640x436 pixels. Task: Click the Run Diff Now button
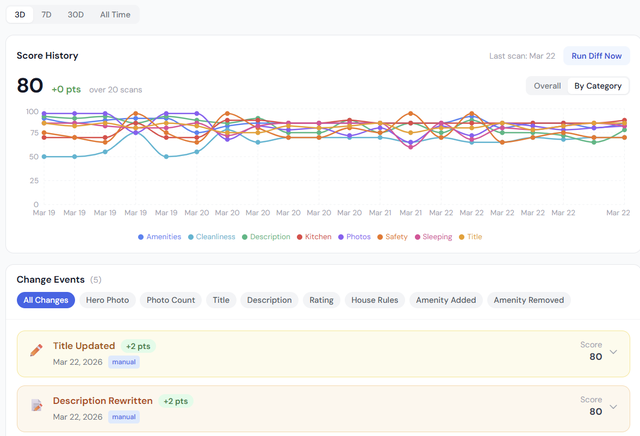[x=596, y=56]
